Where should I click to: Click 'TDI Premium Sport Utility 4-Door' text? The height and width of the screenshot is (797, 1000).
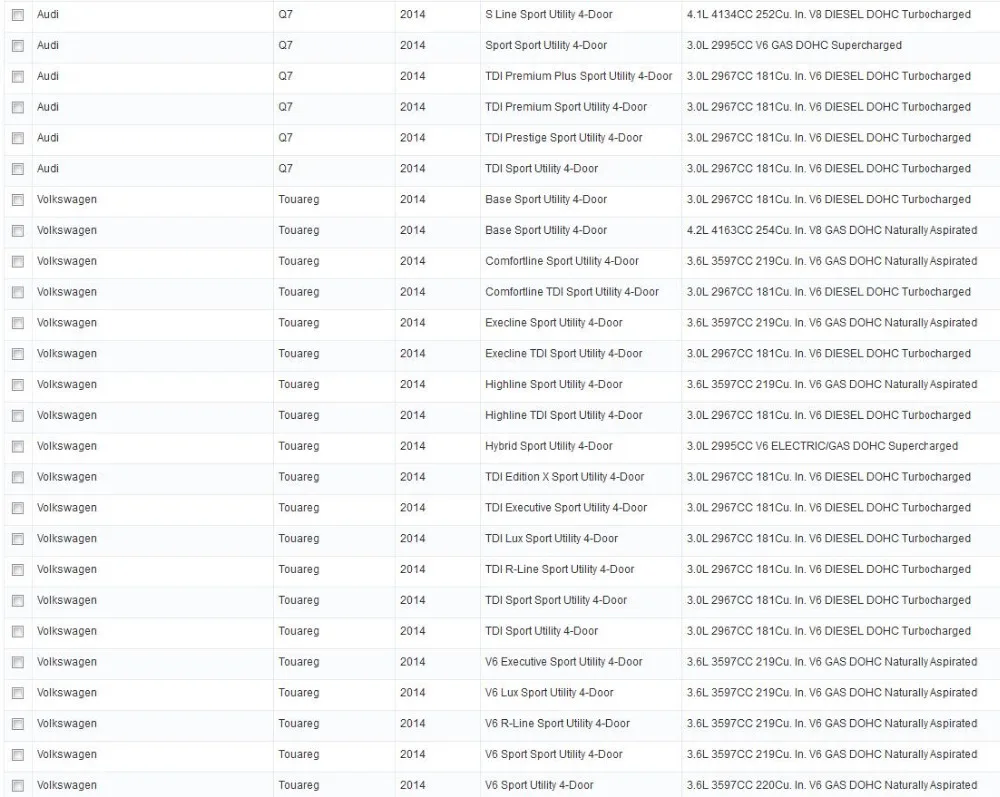click(x=566, y=107)
